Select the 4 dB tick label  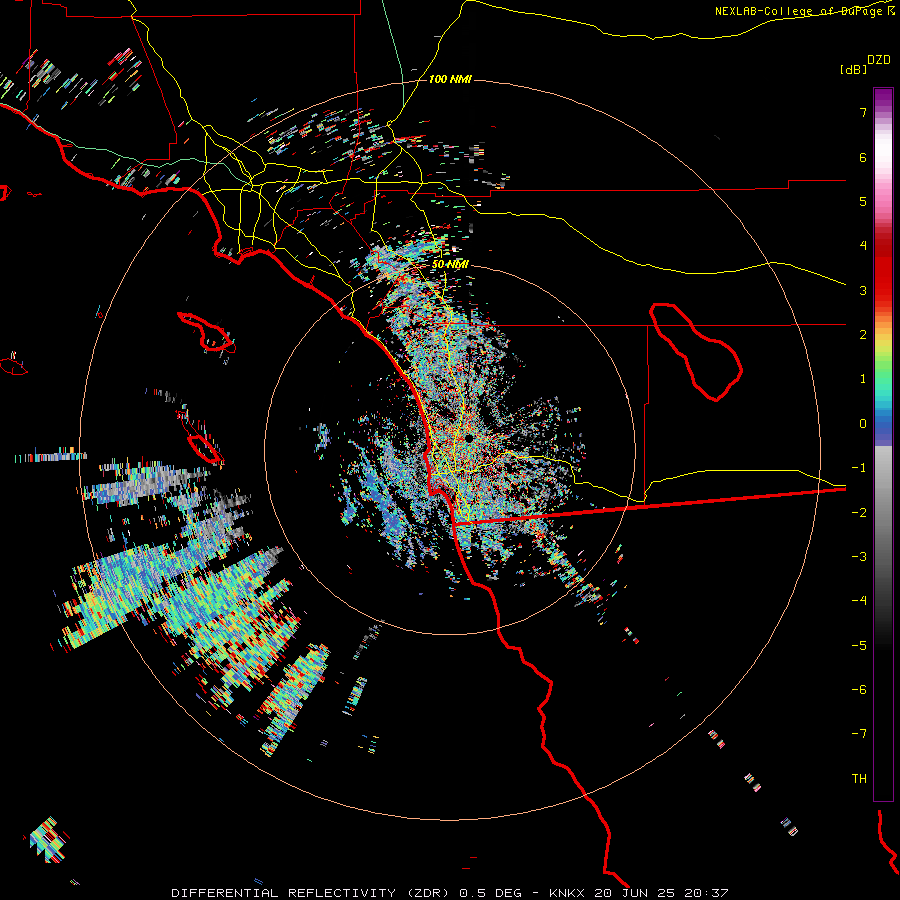[x=863, y=246]
